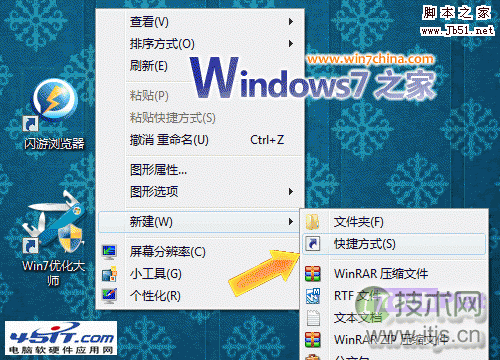Click the 个性化 personalization icon

coord(109,295)
